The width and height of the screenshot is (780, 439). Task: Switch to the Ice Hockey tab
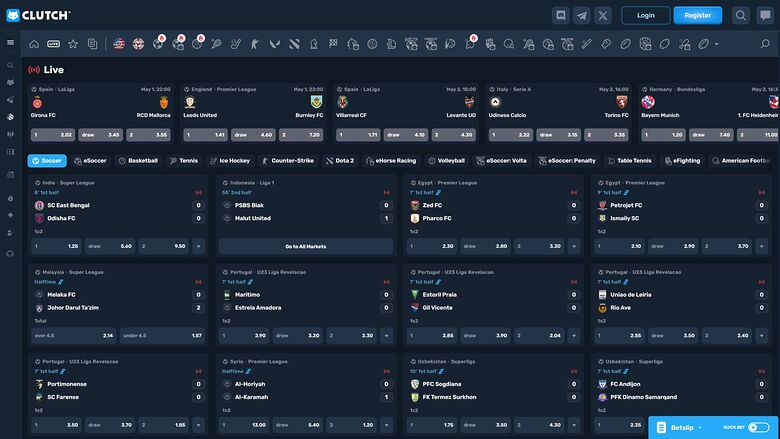(230, 161)
